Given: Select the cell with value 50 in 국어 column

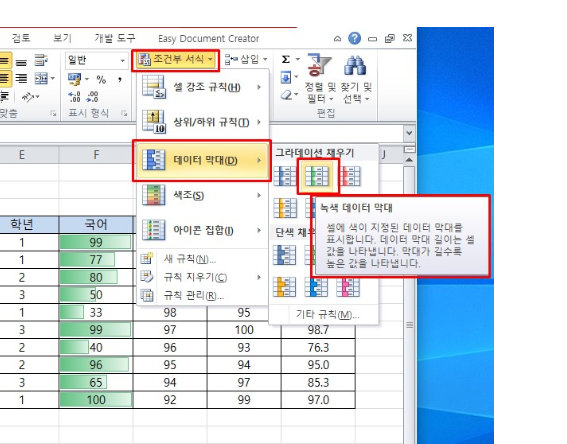Looking at the screenshot, I should (96, 295).
